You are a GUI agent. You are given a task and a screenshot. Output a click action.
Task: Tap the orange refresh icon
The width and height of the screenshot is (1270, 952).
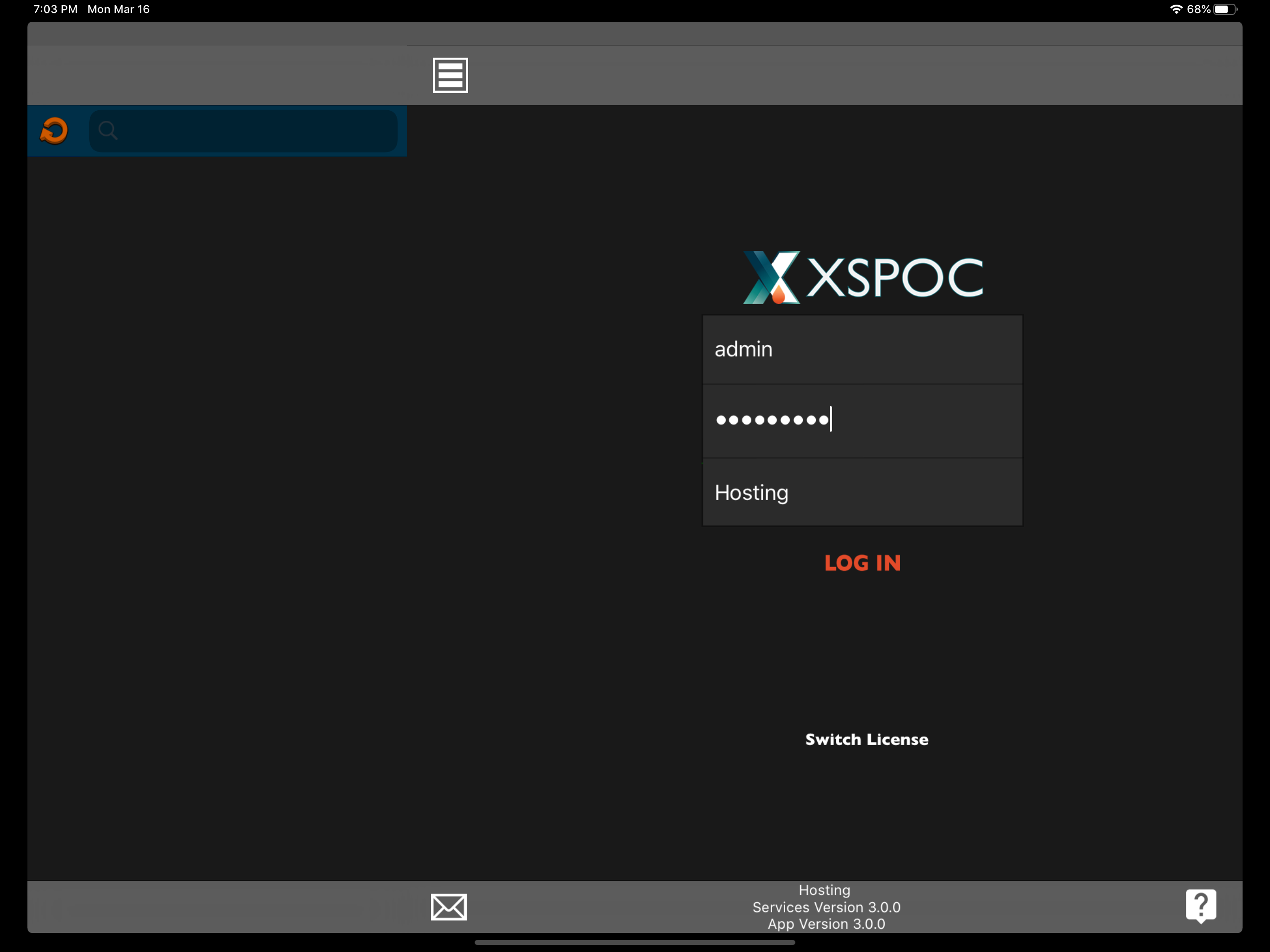pos(54,130)
